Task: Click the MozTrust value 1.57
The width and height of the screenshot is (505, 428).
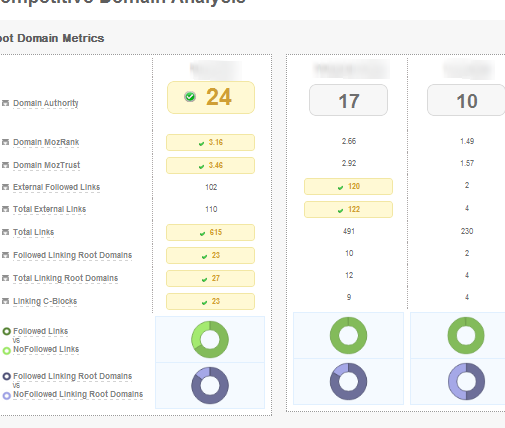Action: tap(467, 163)
